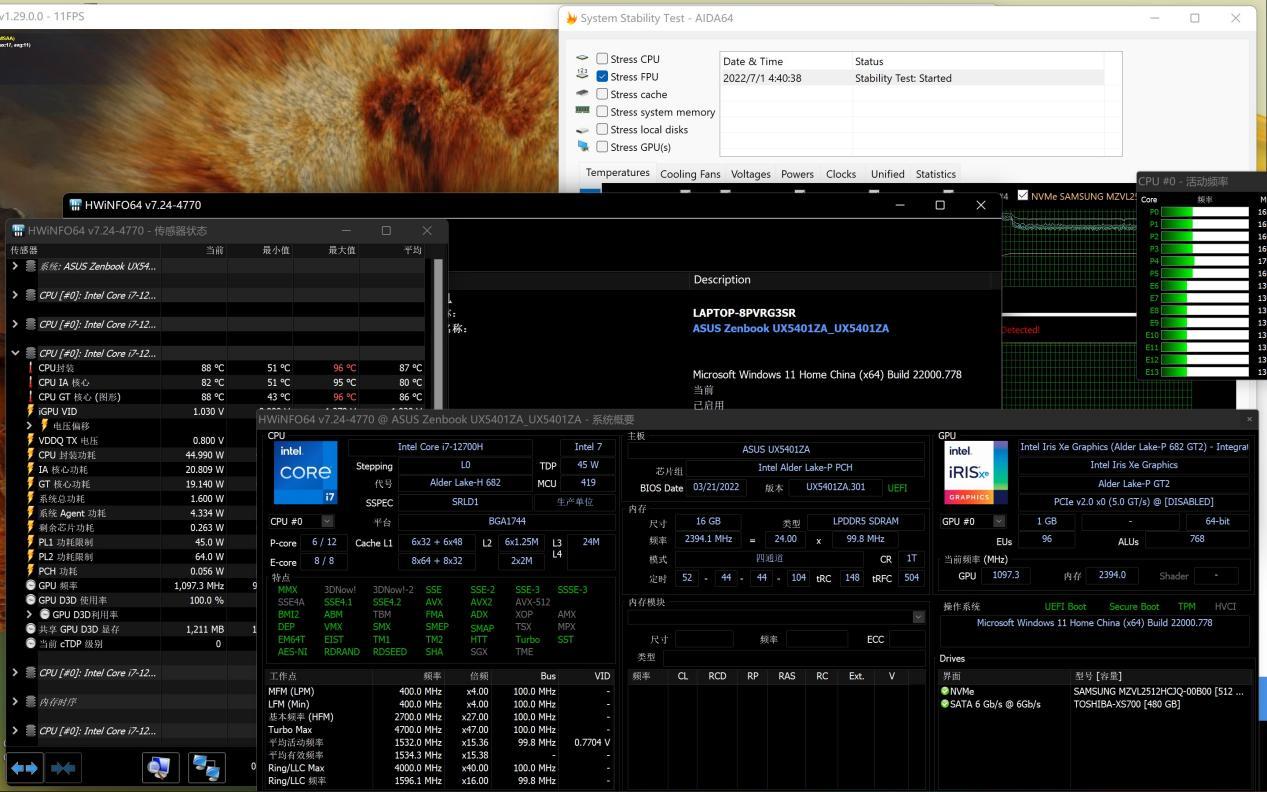Click the lightning icon next to iGPU VID
1267x792 pixels.
point(31,411)
